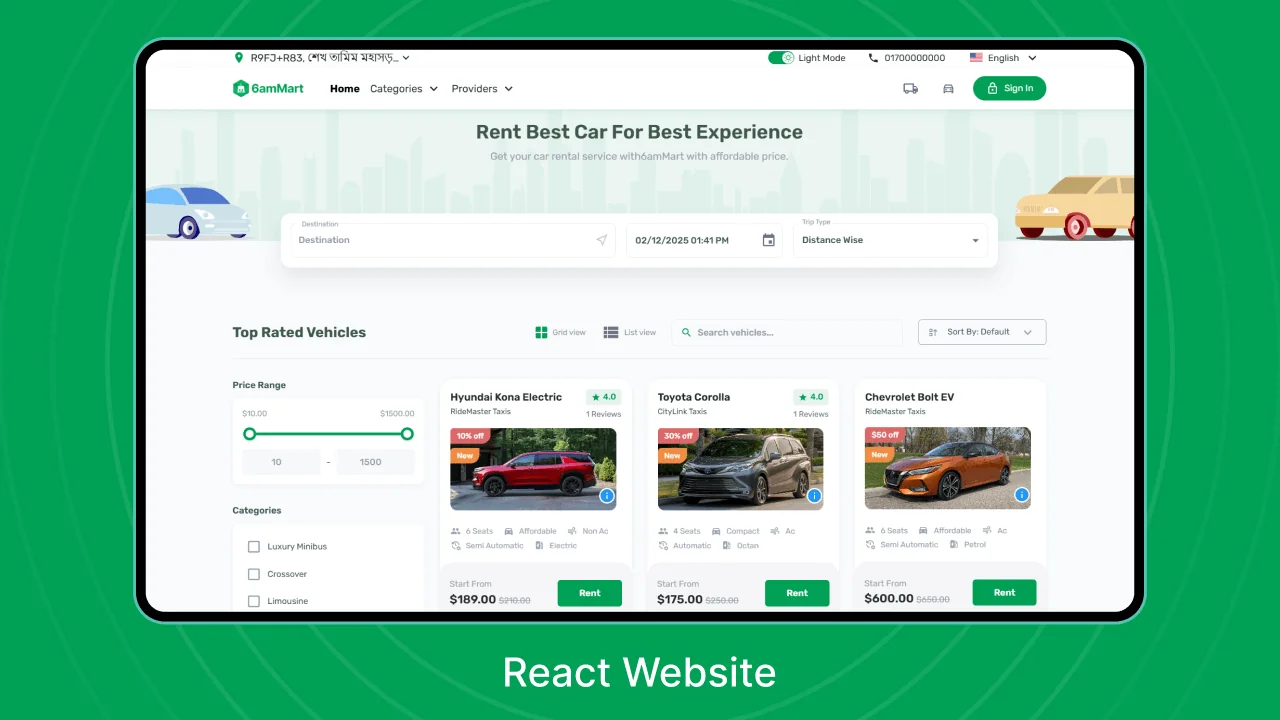Expand the Trip Type Distance Wise dropdown
Screen dimensions: 1280x720
(889, 240)
